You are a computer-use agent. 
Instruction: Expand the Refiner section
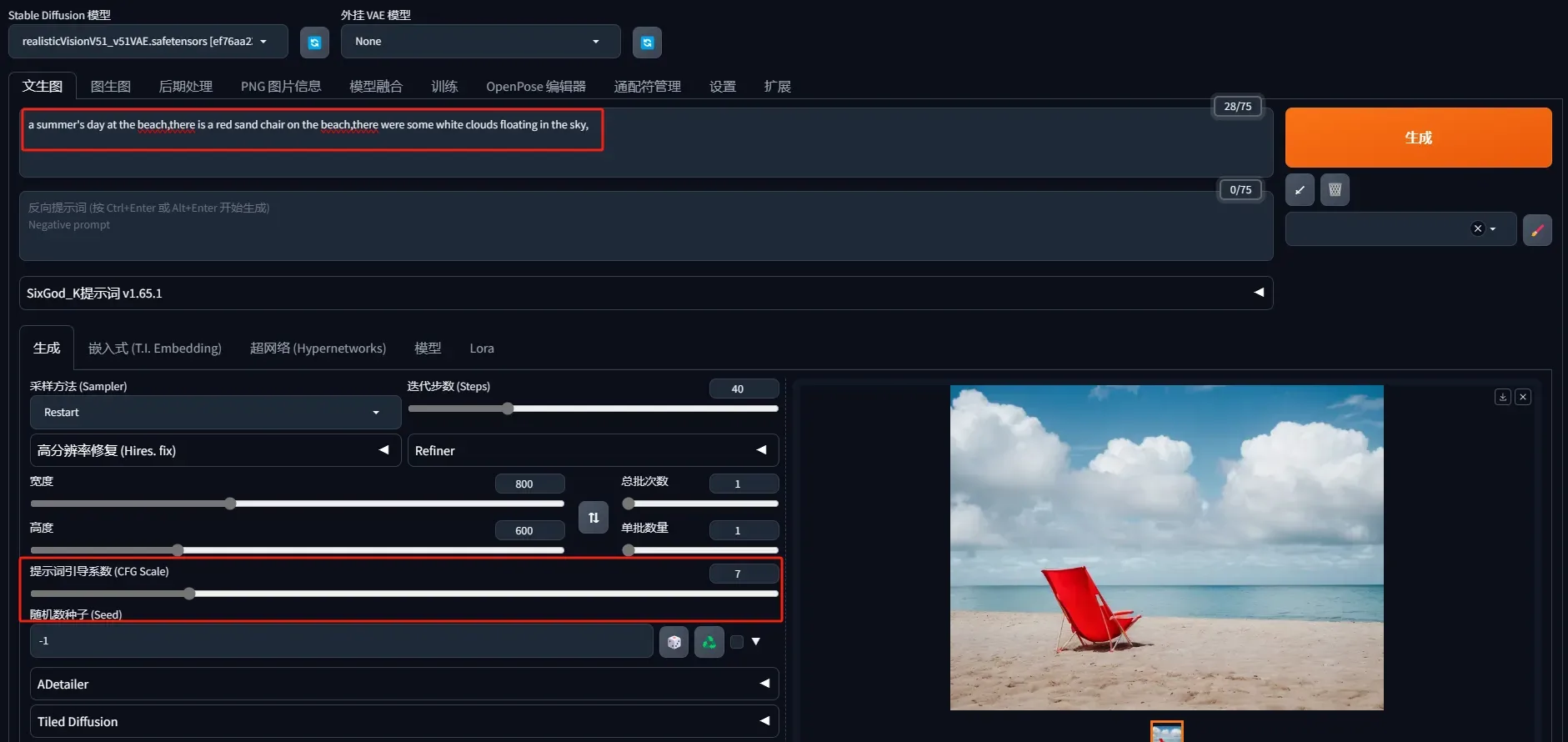[593, 450]
